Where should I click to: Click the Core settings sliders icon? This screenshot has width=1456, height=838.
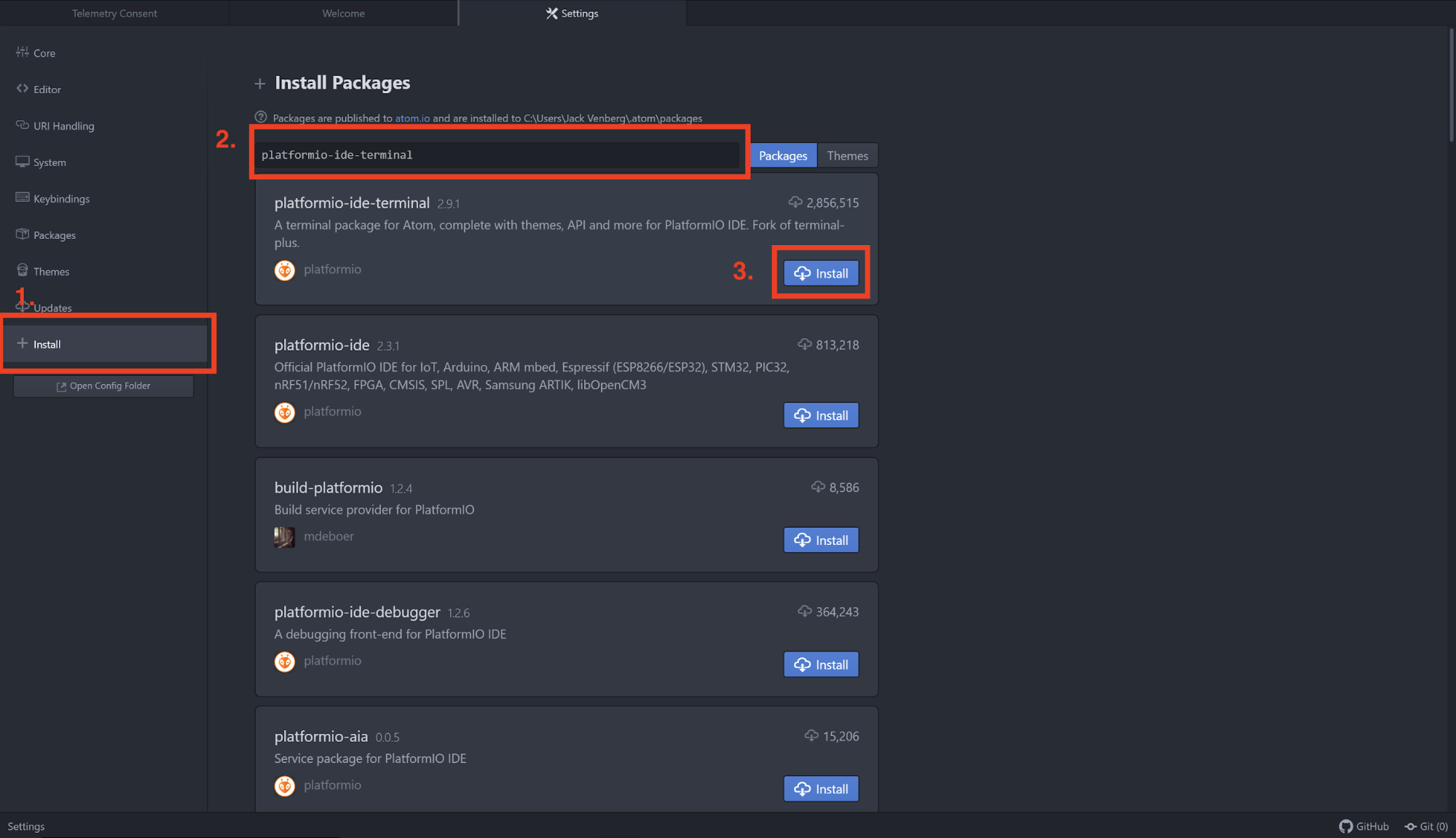[23, 52]
